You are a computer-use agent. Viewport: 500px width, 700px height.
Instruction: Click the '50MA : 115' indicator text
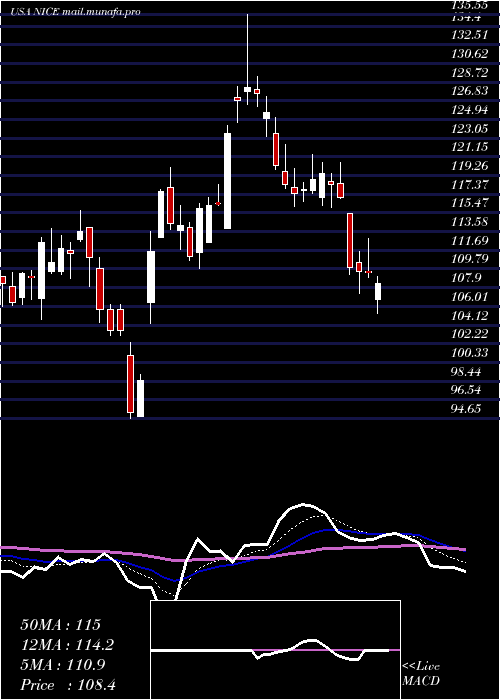(61, 625)
